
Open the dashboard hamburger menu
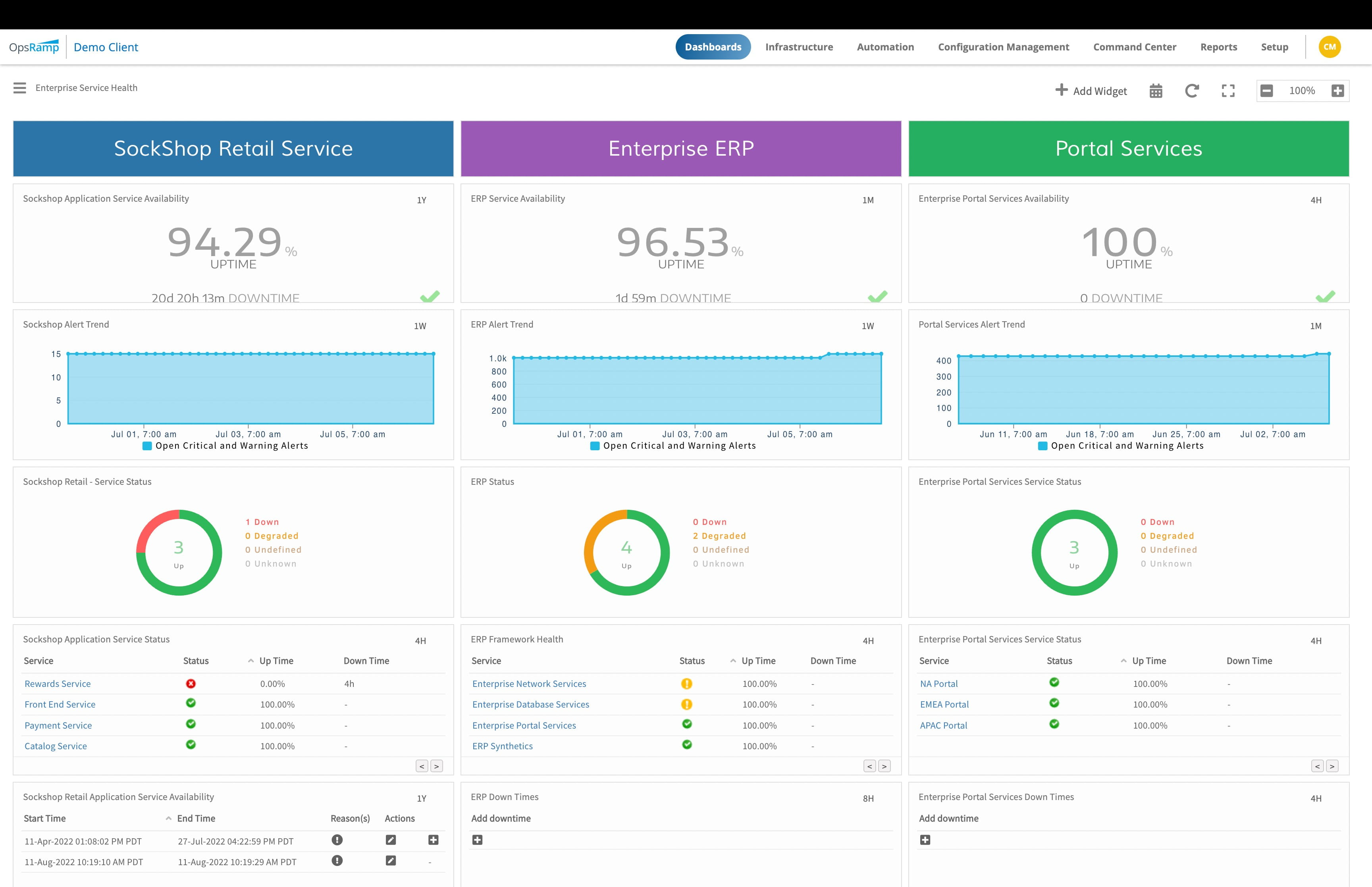pos(19,87)
